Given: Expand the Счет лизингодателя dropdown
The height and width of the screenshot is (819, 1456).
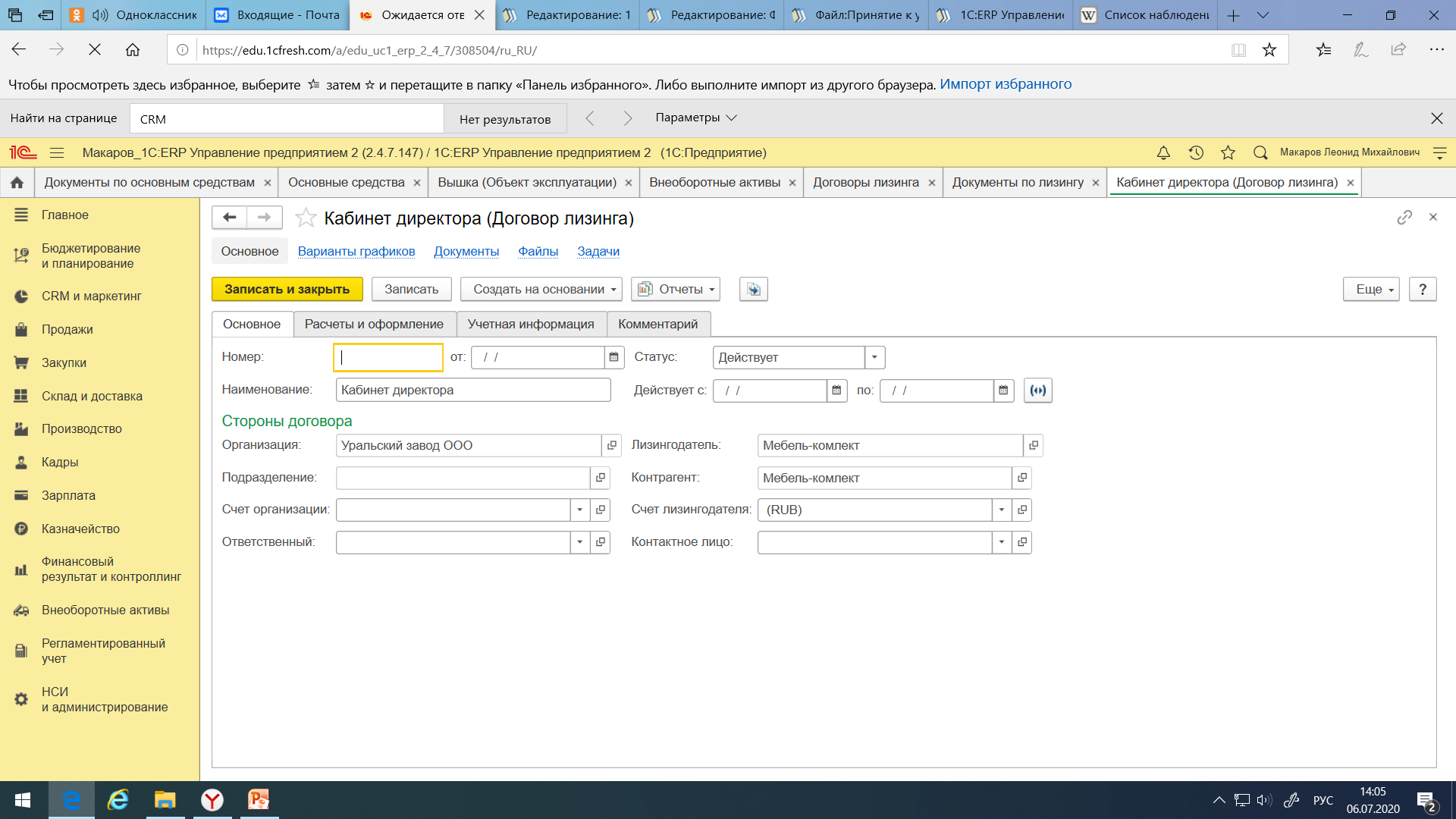Looking at the screenshot, I should (x=1002, y=510).
